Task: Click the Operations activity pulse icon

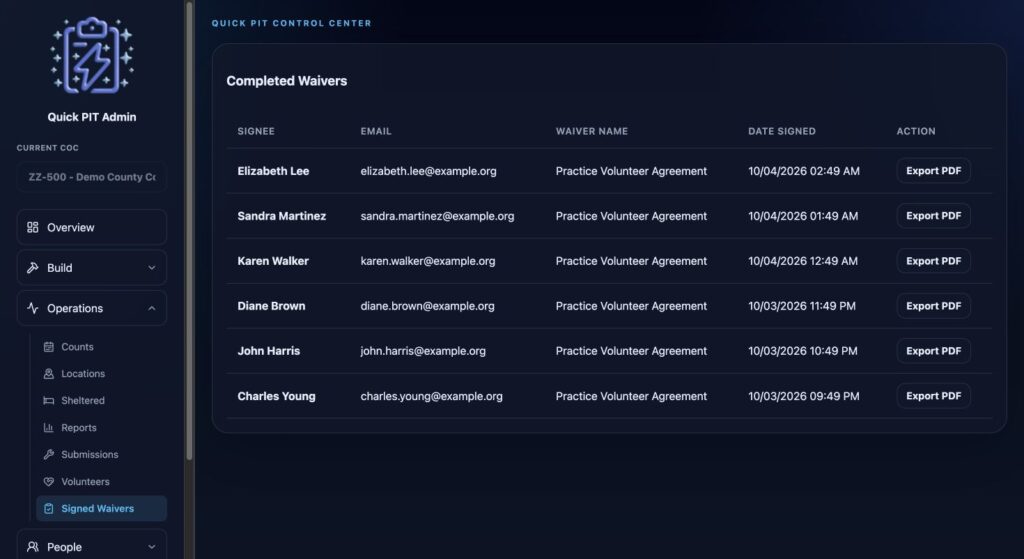Action: (33, 308)
